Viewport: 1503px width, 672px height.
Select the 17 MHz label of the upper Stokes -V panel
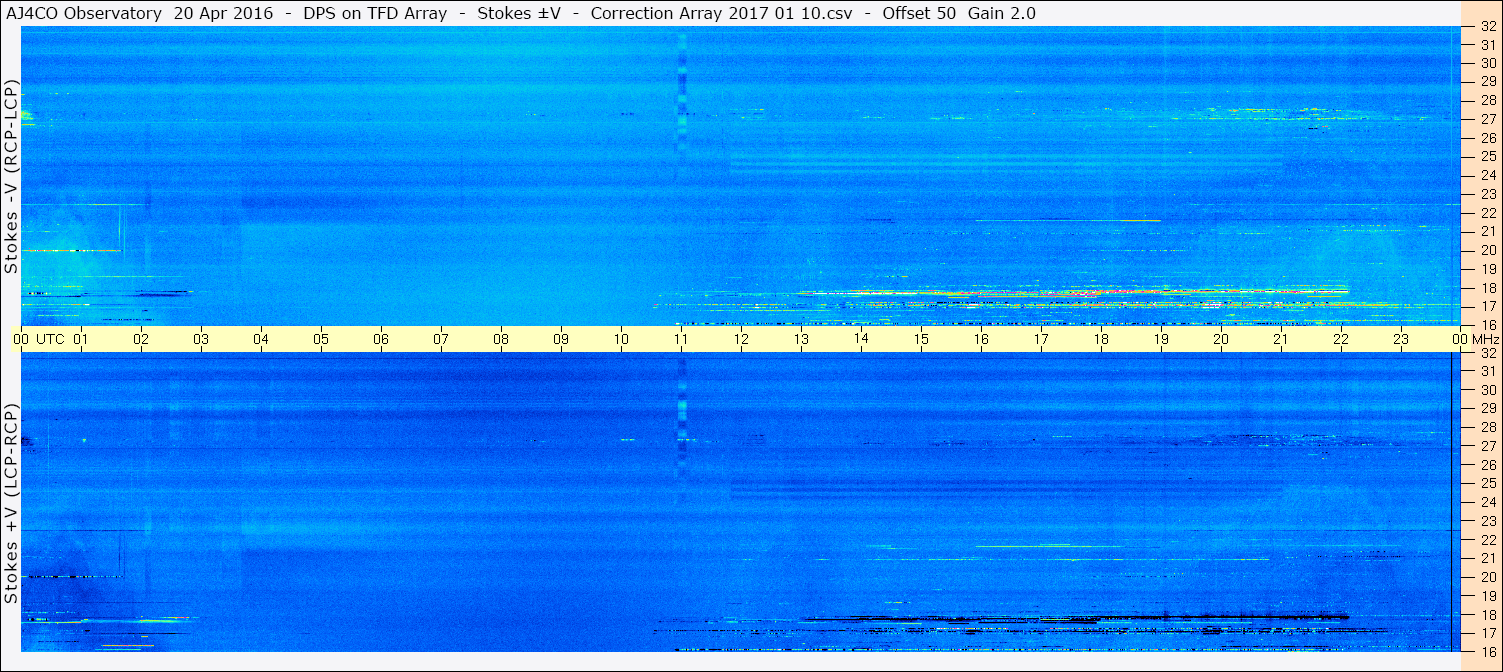1488,306
